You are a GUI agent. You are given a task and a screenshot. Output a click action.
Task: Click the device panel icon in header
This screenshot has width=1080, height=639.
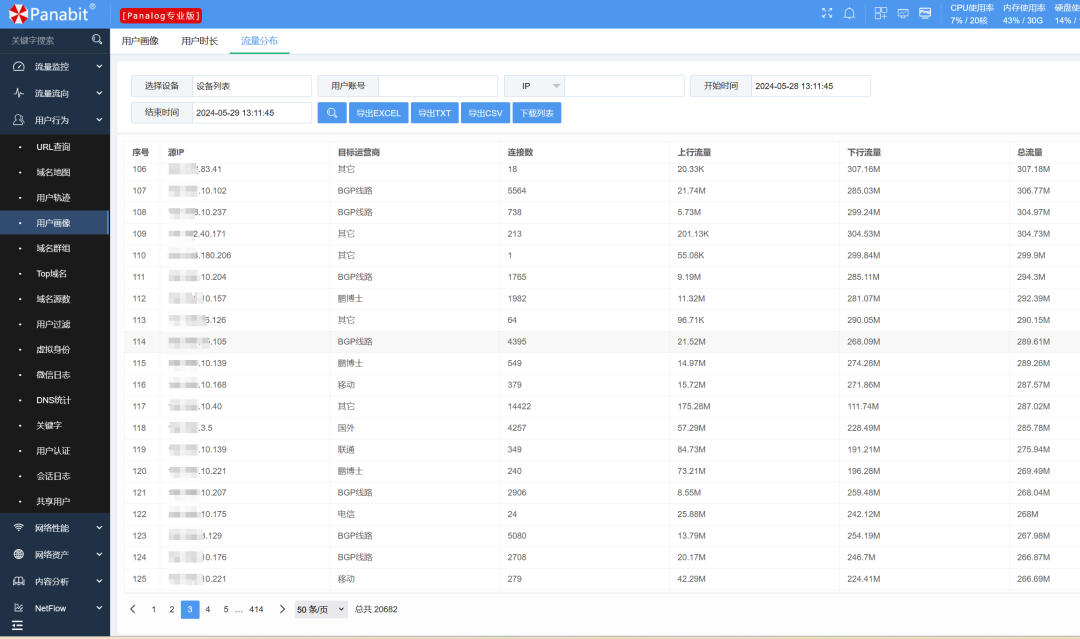pos(925,13)
